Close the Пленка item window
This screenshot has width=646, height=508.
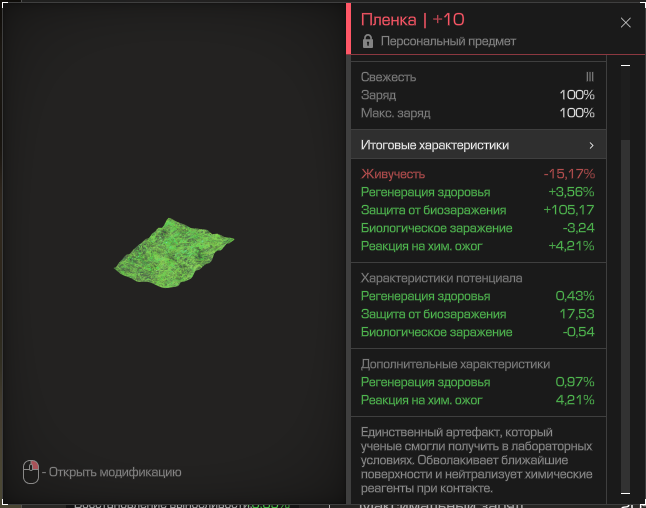pos(625,23)
